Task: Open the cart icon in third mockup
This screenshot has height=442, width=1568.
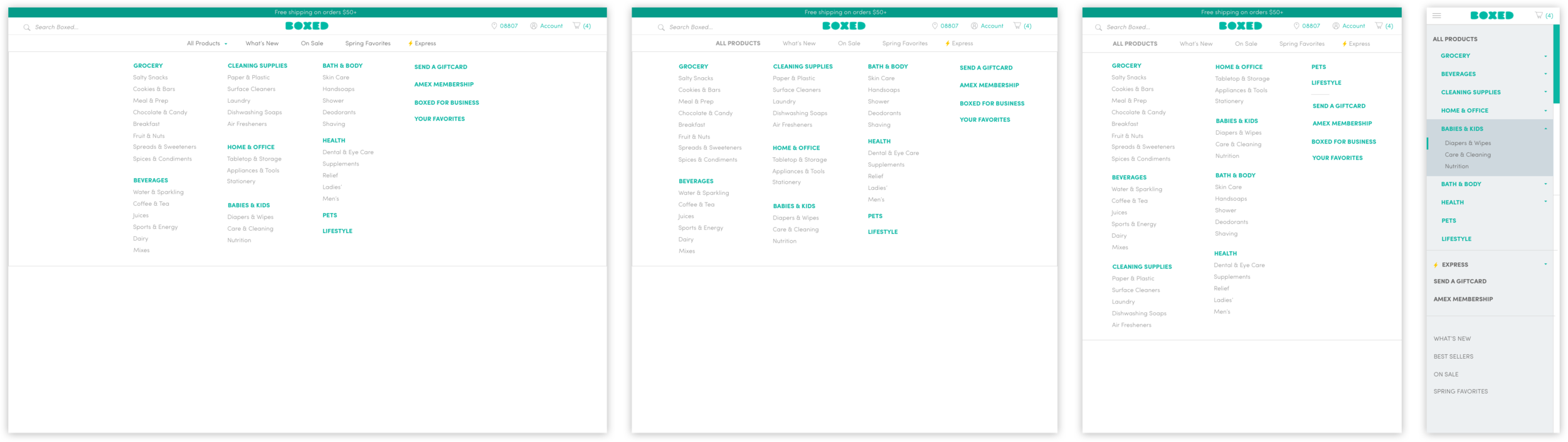Action: 1379,26
